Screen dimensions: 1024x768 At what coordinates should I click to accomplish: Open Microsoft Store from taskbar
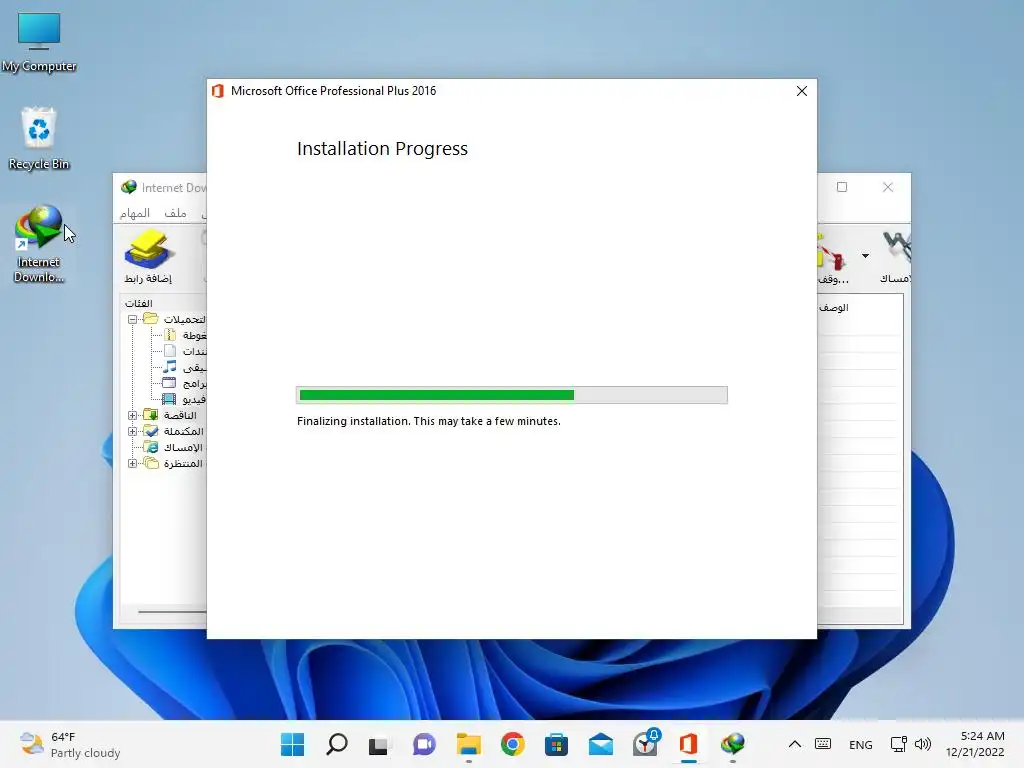click(x=556, y=744)
